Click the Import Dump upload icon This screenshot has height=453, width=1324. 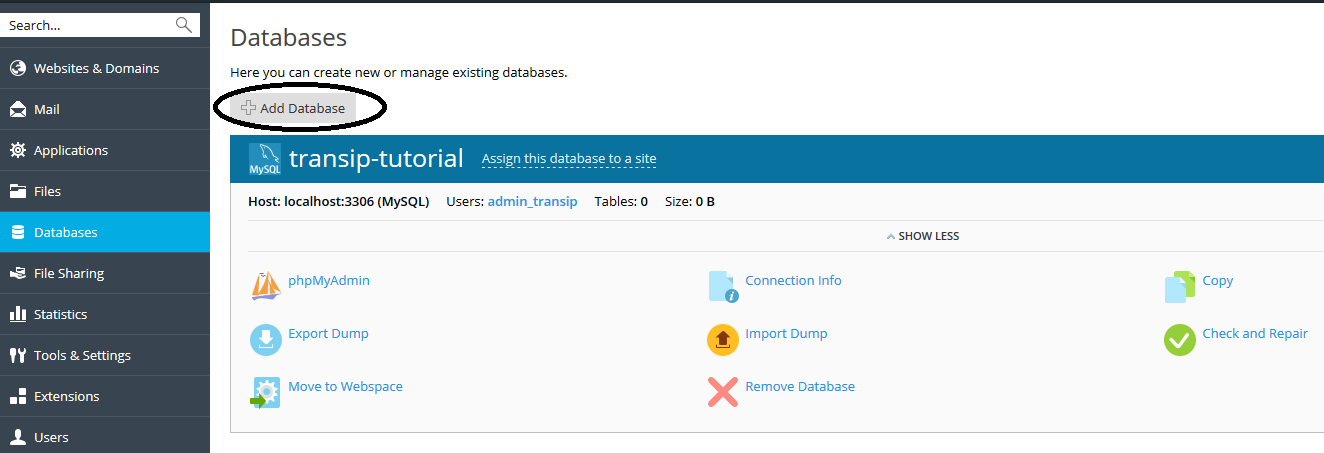pos(723,339)
